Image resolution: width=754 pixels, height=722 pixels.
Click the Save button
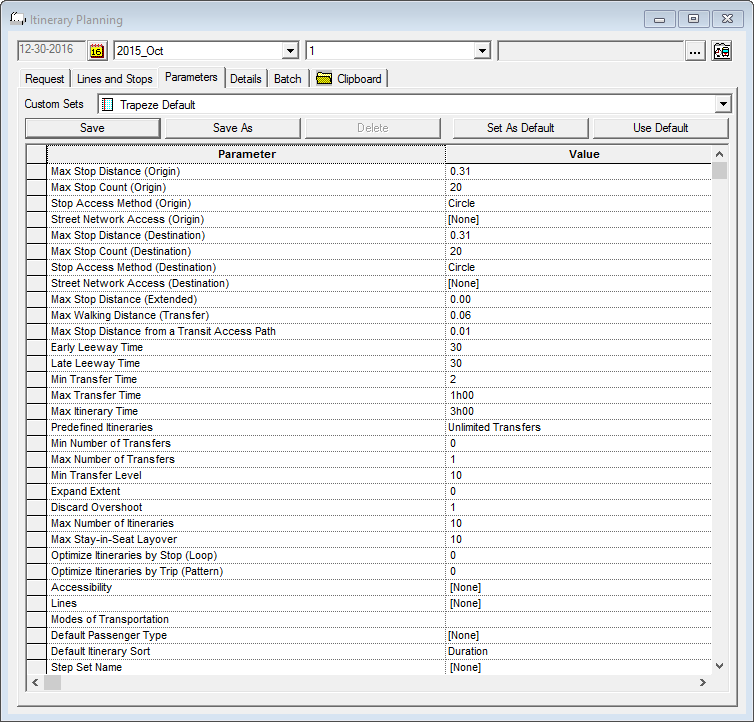(x=92, y=128)
